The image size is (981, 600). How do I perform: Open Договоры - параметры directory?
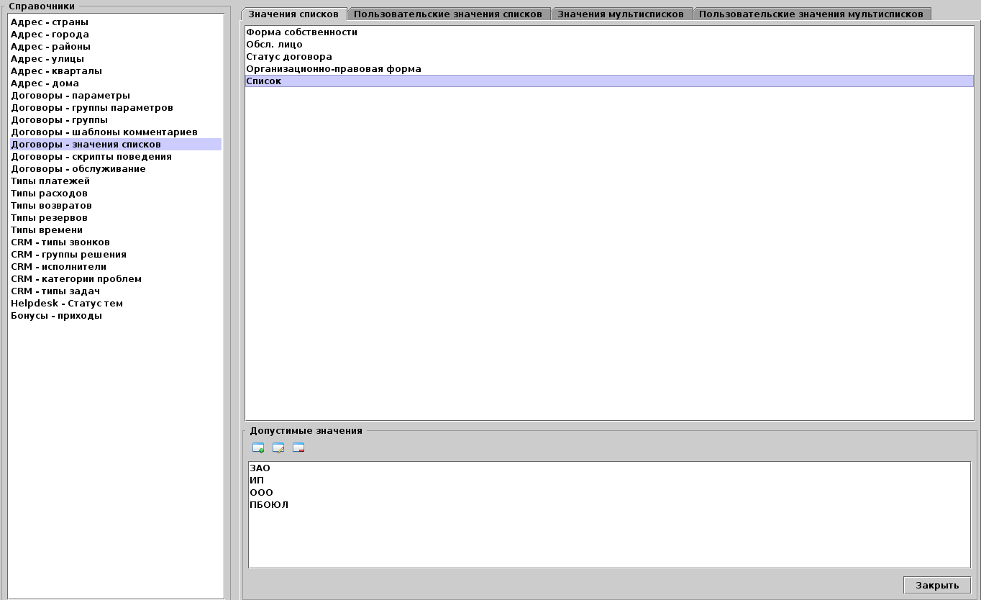70,95
